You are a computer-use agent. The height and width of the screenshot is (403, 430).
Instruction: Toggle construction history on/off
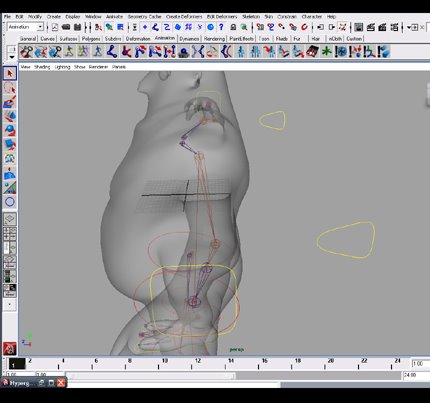click(342, 27)
